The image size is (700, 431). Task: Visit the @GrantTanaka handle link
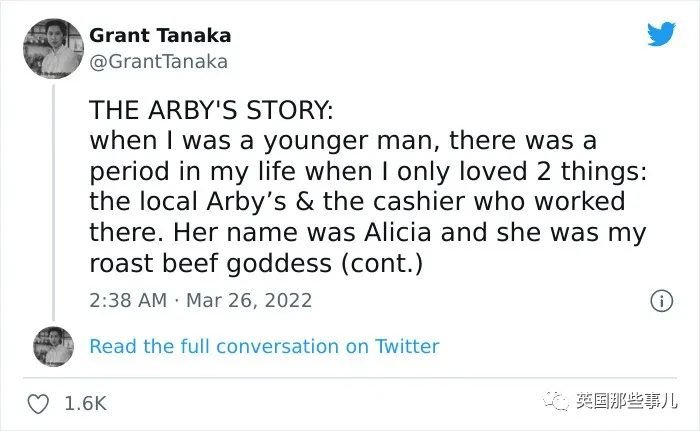tap(158, 61)
